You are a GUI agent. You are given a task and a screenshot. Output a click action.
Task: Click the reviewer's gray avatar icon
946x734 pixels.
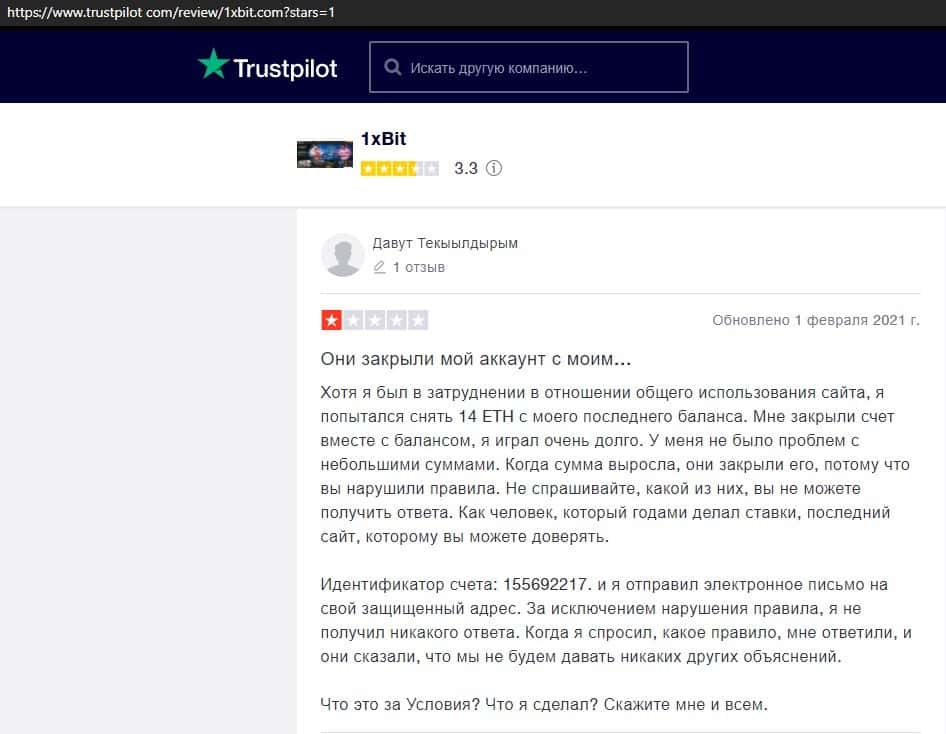point(343,255)
